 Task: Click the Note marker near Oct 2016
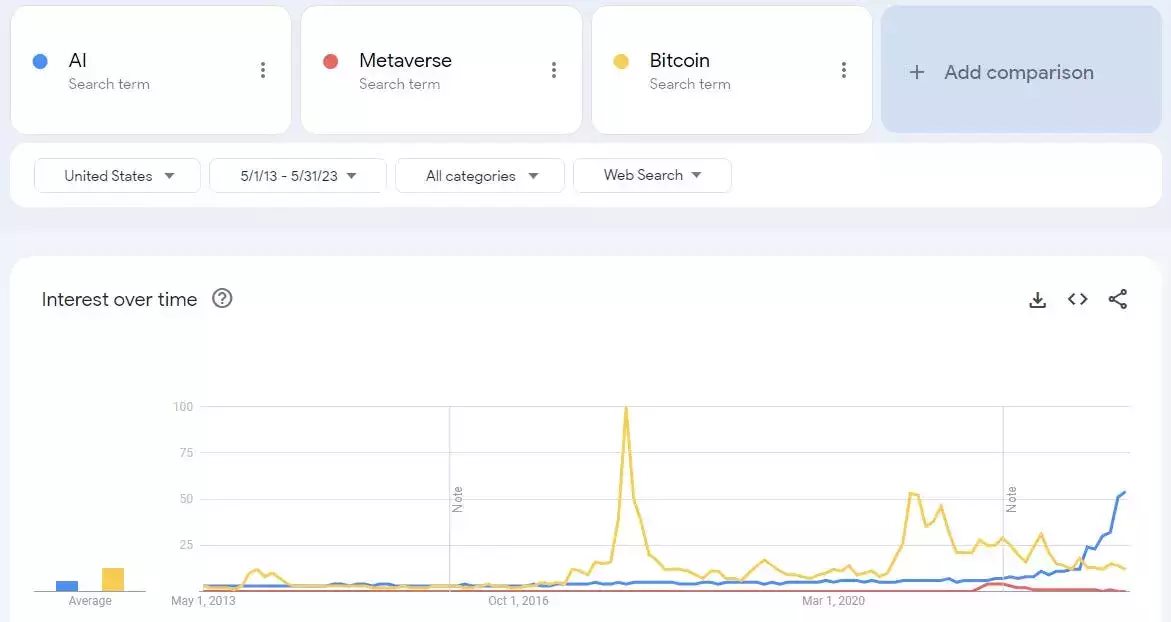coord(457,499)
